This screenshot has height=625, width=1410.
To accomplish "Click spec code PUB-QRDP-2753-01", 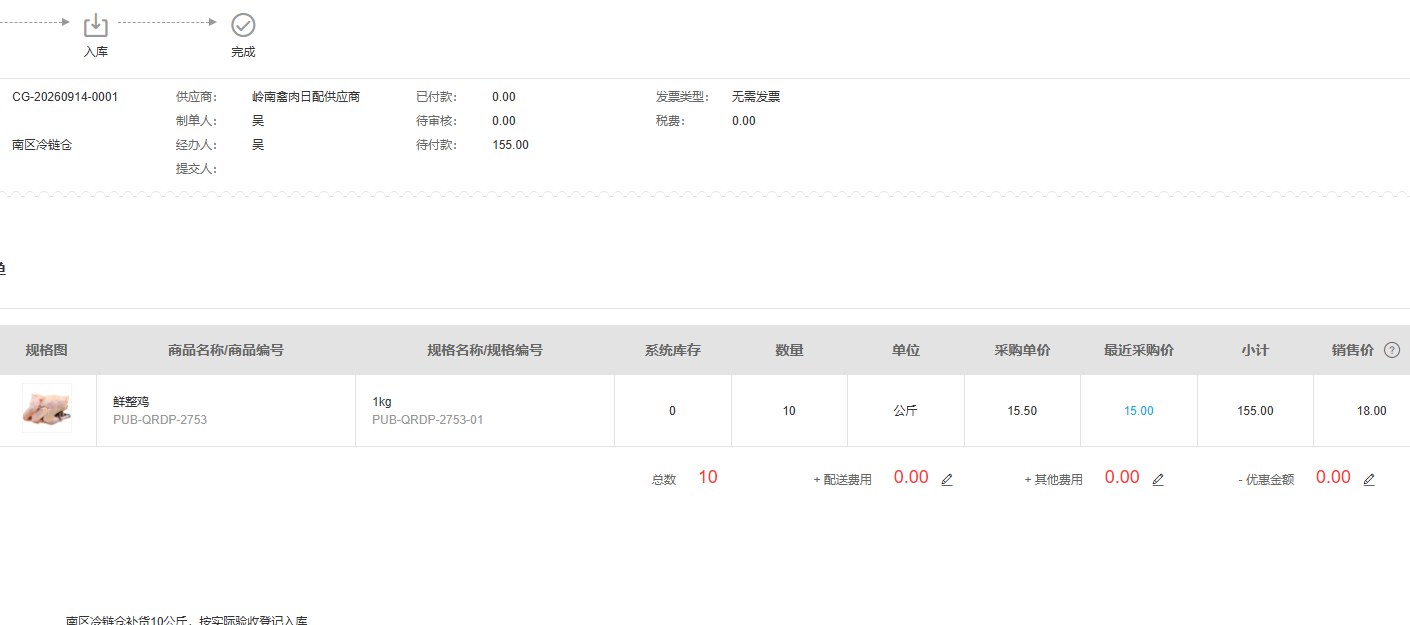I will [x=428, y=420].
